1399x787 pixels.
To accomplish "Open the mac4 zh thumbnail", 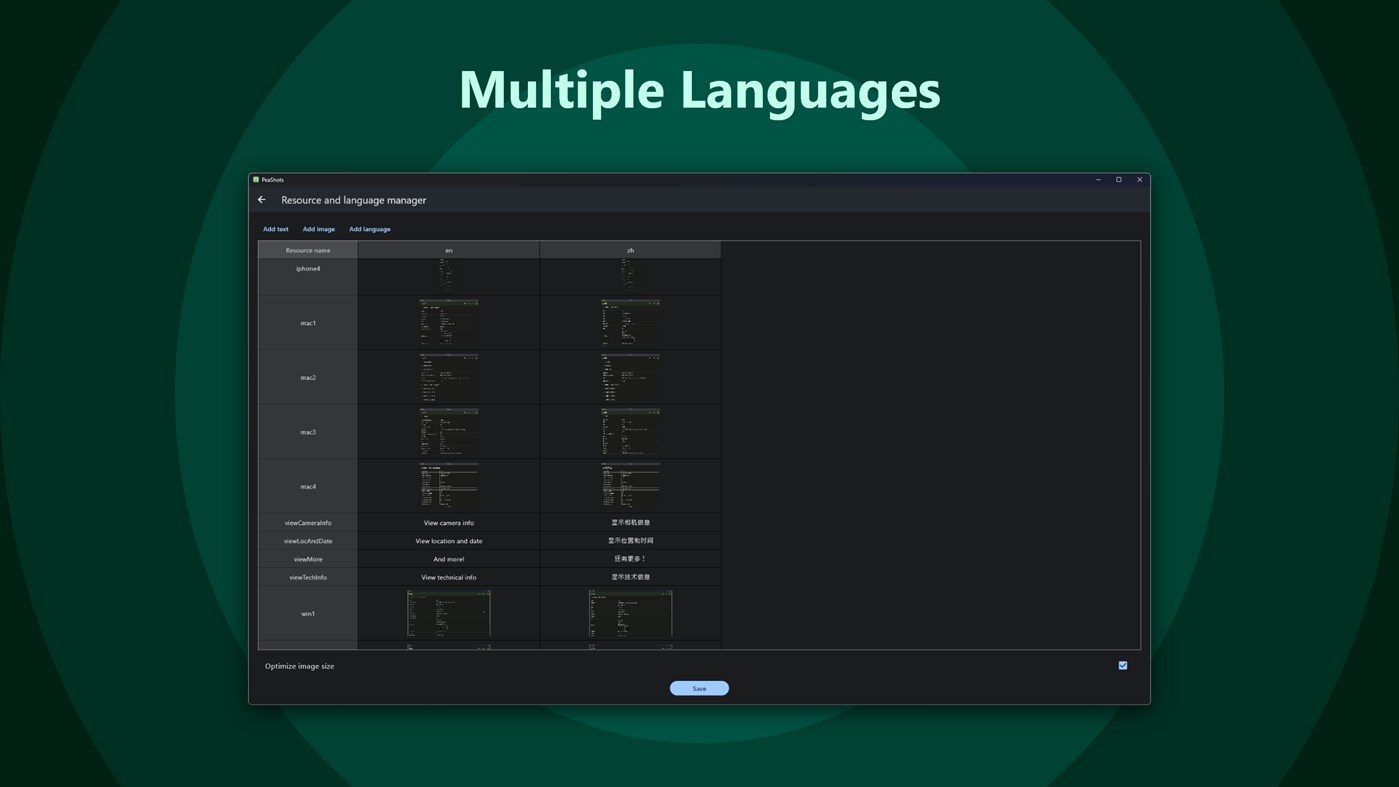I will pos(630,486).
